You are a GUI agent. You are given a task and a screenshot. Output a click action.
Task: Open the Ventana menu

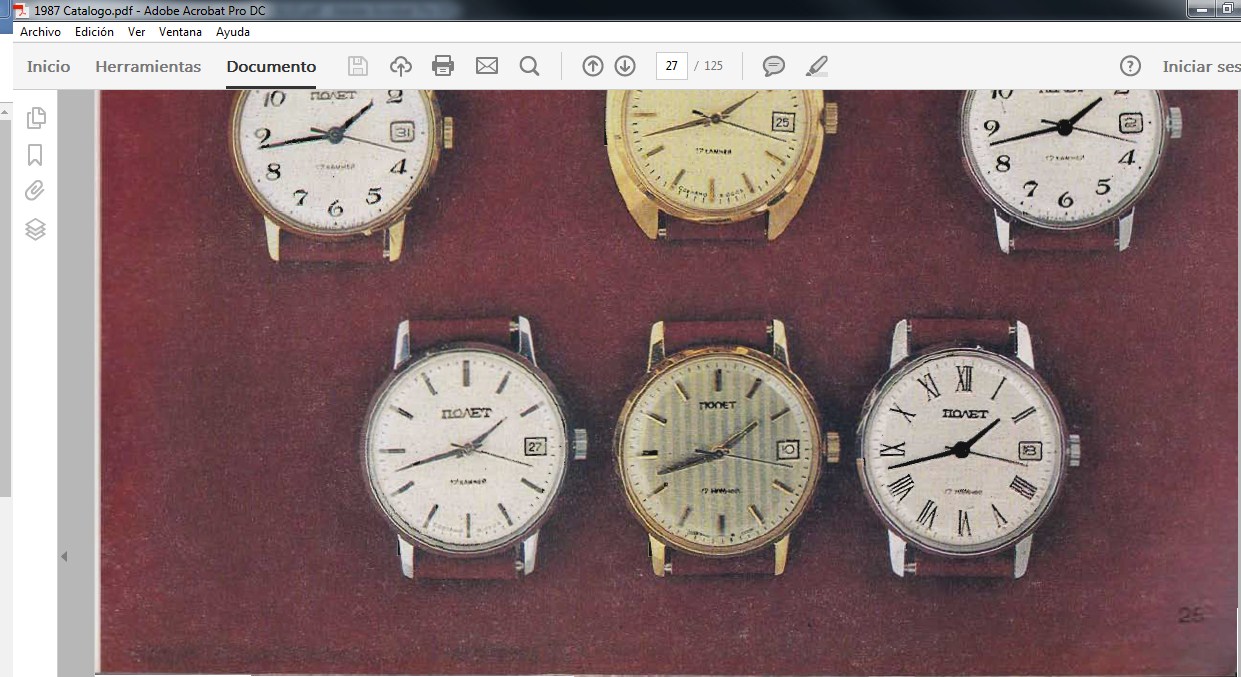(x=180, y=32)
